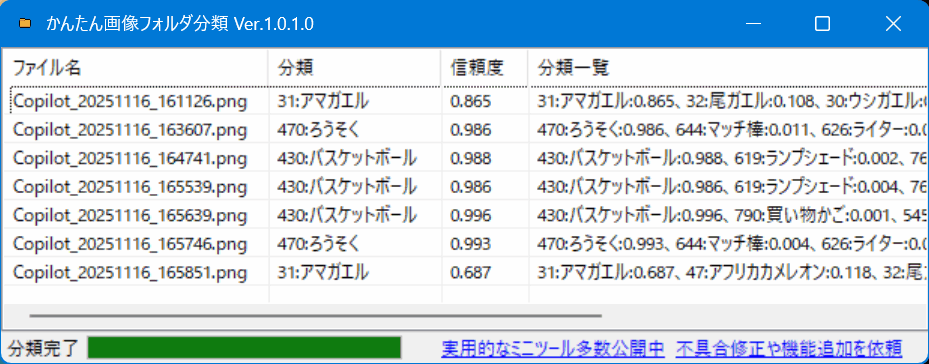Close the かんたん画像フォルダ分類 window
Screen dimensions: 929x364
click(x=893, y=24)
